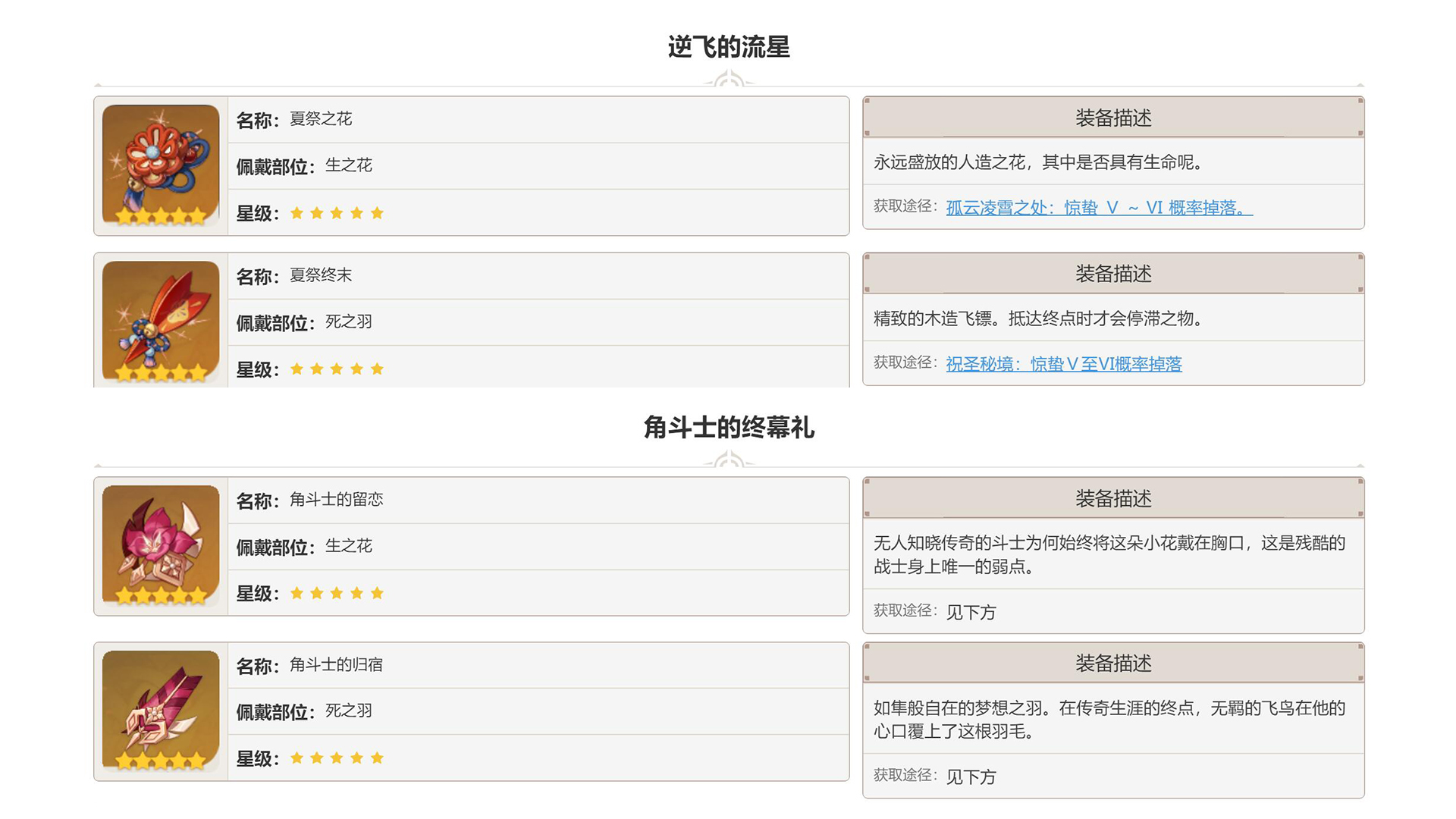The image size is (1456, 819).
Task: Click the star rating of 夏祭终末
Action: pos(337,369)
